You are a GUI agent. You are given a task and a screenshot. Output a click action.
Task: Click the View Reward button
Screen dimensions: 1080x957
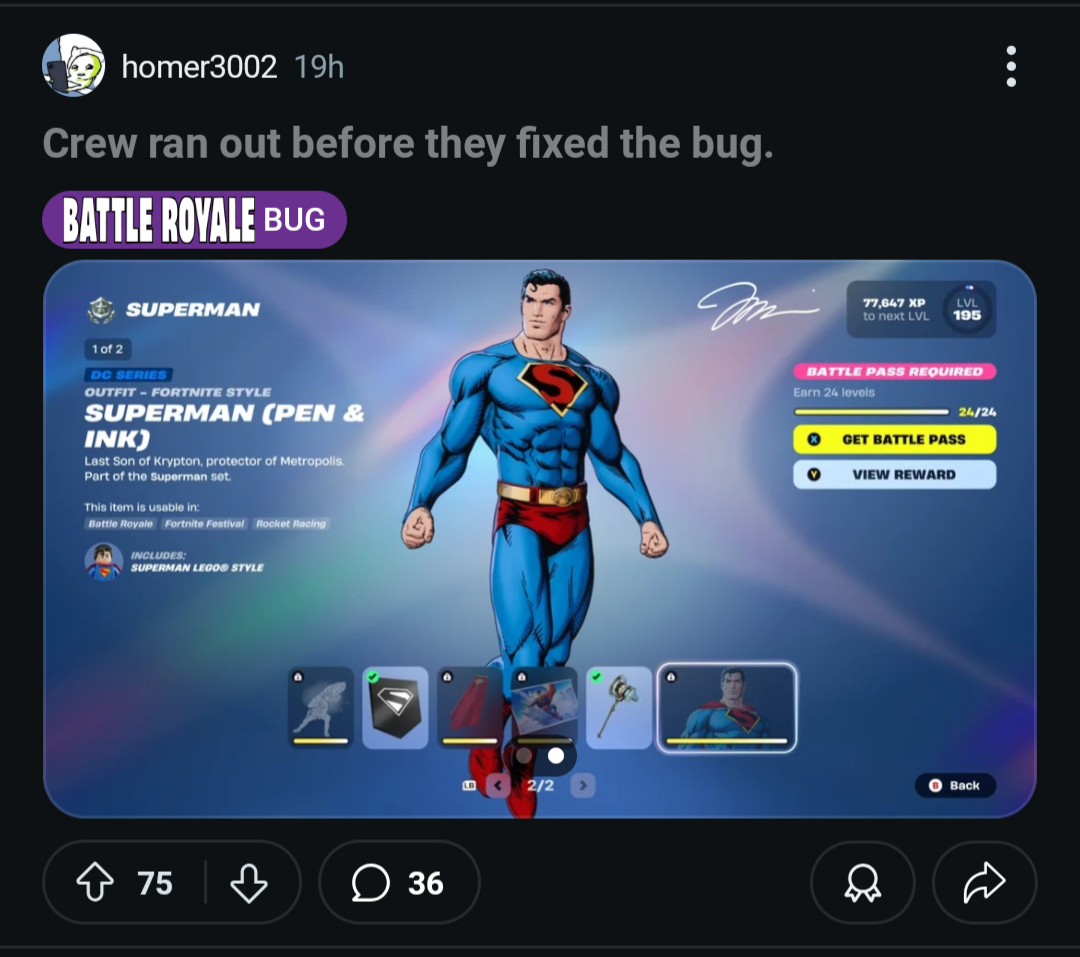pyautogui.click(x=894, y=475)
